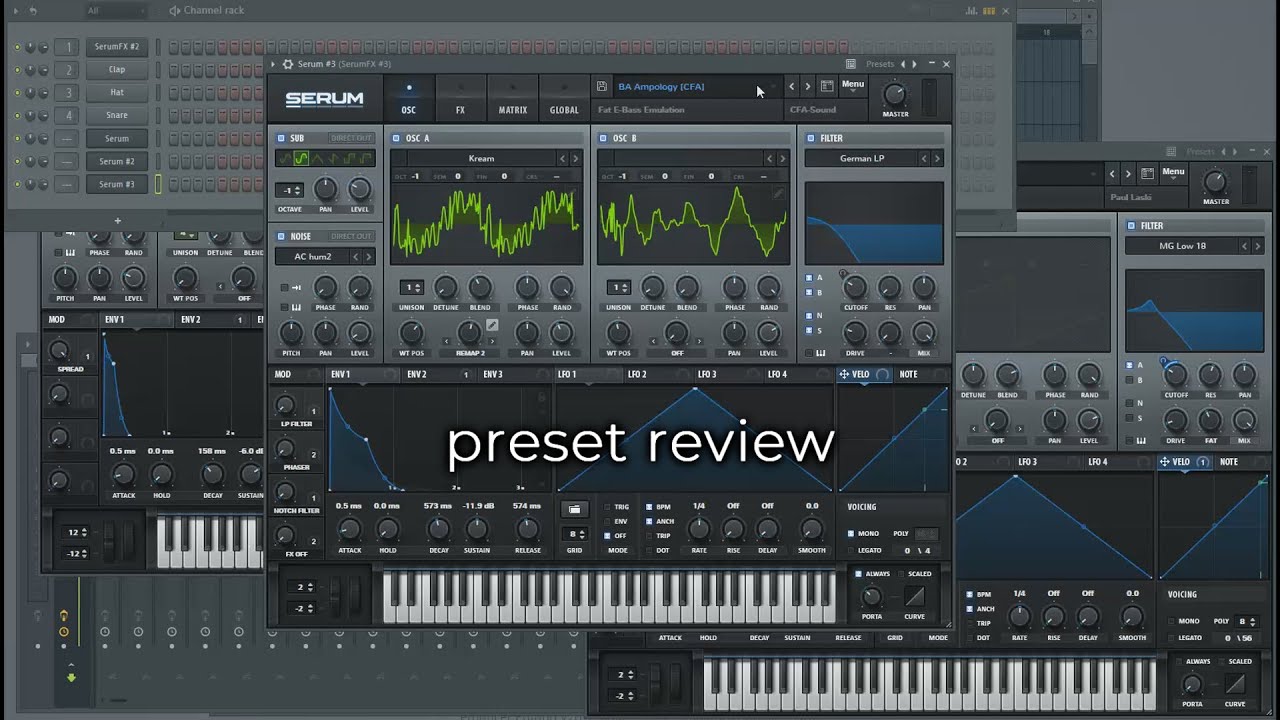Click the PORTA knob in Serum #3
Screen dimensions: 1280x720
[x=872, y=597]
